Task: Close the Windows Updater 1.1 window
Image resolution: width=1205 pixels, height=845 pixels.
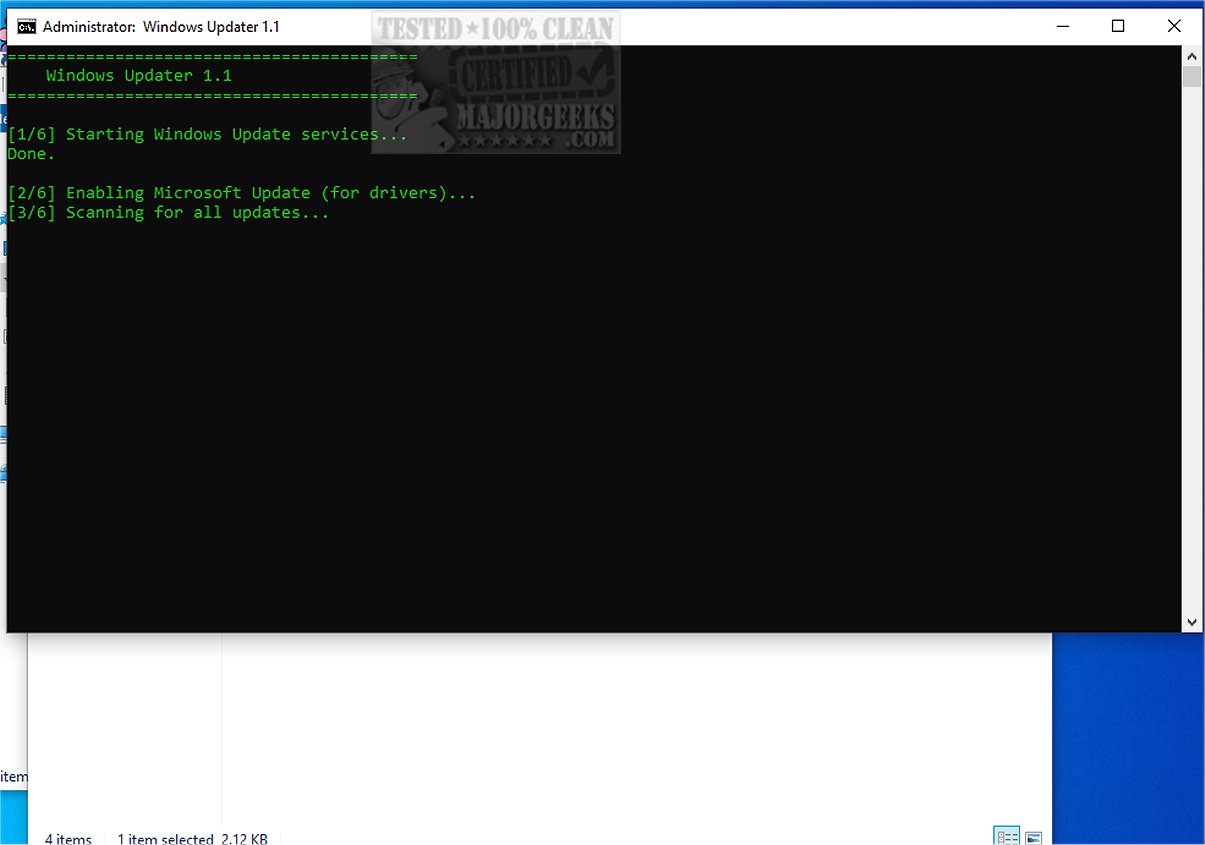Action: 1174,26
